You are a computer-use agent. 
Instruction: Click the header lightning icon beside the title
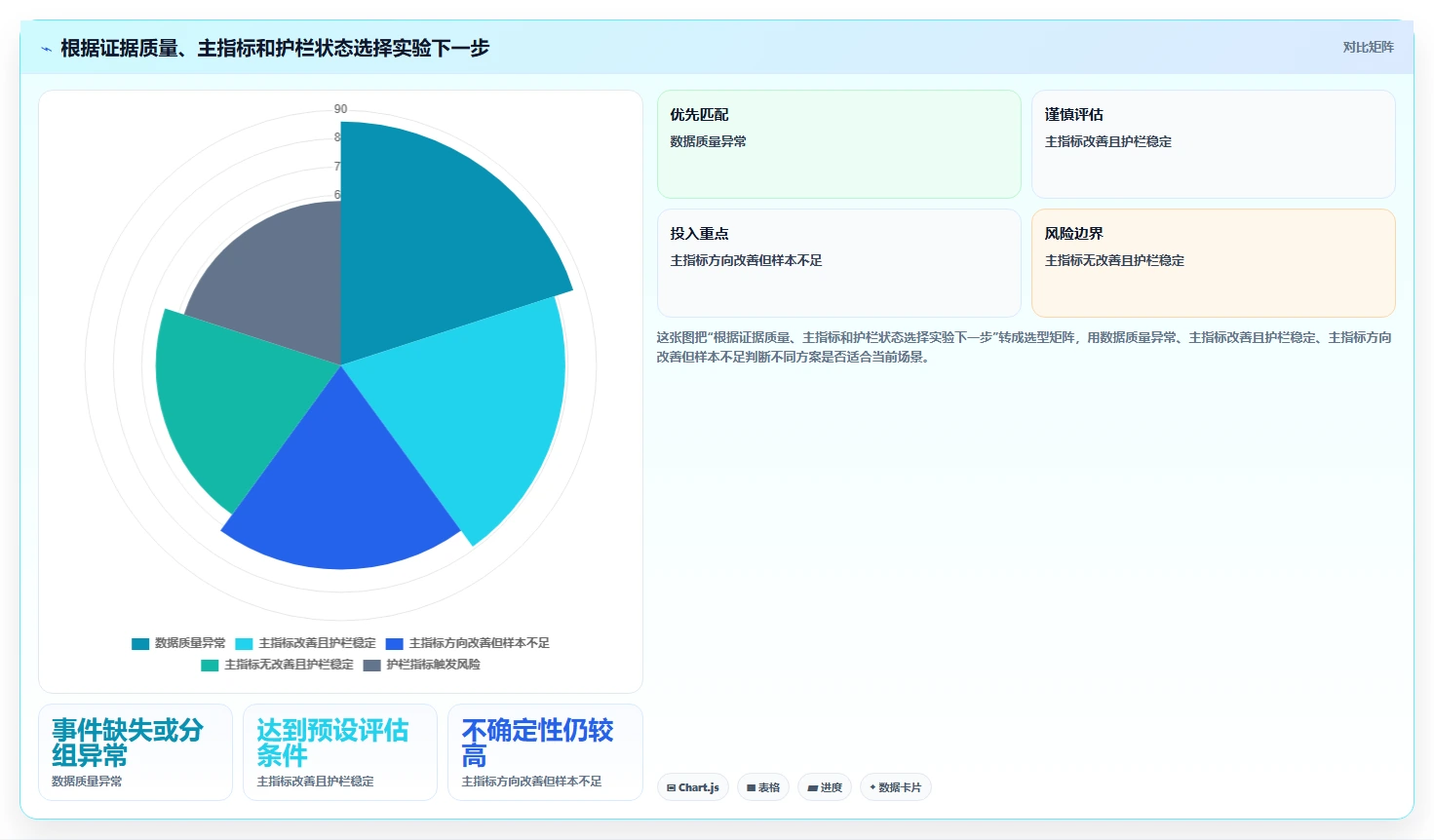click(46, 48)
